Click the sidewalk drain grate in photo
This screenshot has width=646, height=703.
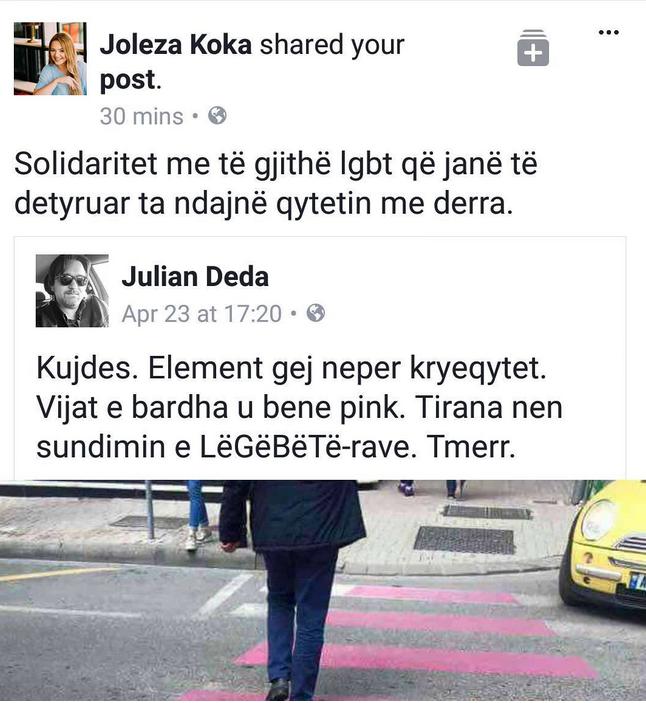tap(464, 540)
